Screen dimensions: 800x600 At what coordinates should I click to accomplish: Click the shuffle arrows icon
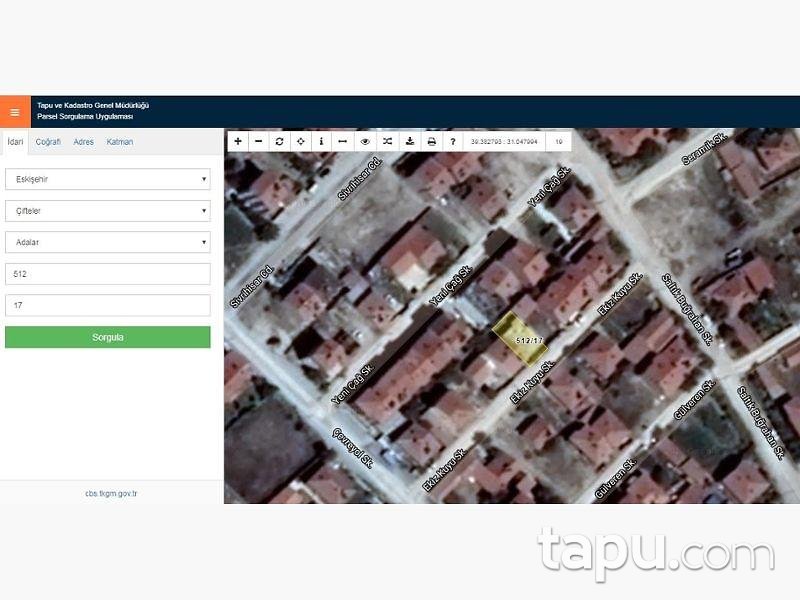pyautogui.click(x=387, y=142)
